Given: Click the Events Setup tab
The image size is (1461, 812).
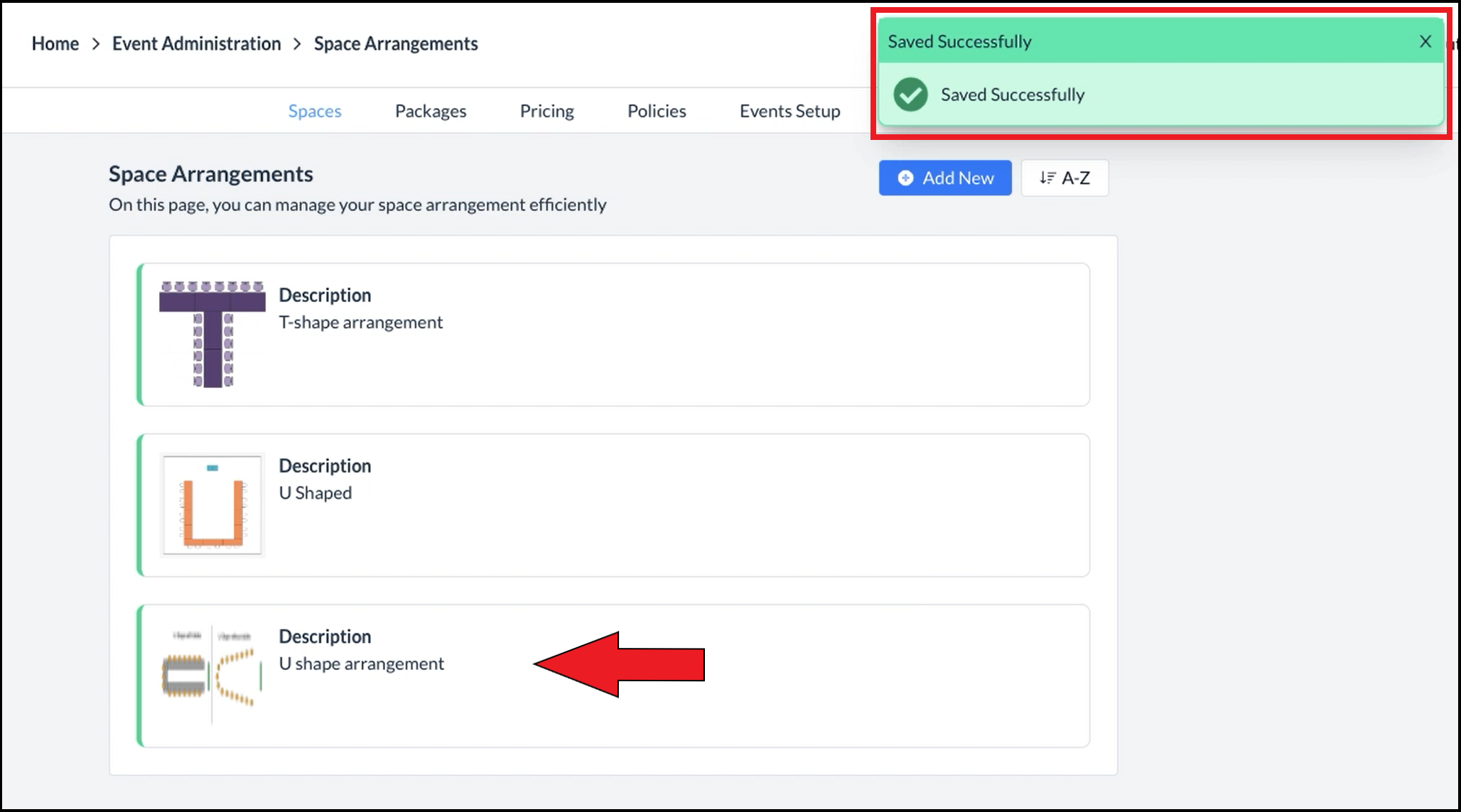Looking at the screenshot, I should [790, 110].
